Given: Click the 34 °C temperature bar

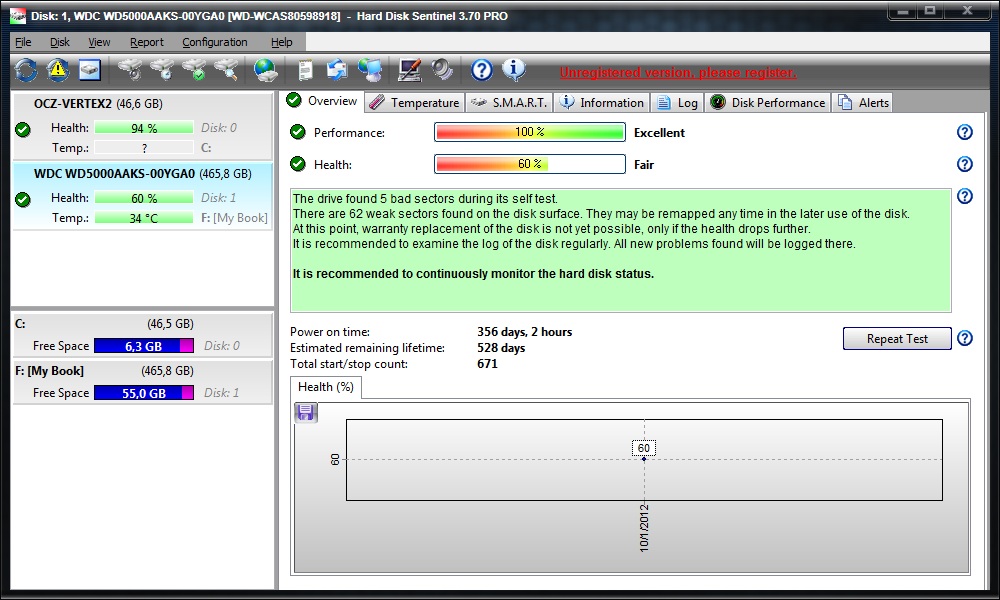Looking at the screenshot, I should pos(144,218).
